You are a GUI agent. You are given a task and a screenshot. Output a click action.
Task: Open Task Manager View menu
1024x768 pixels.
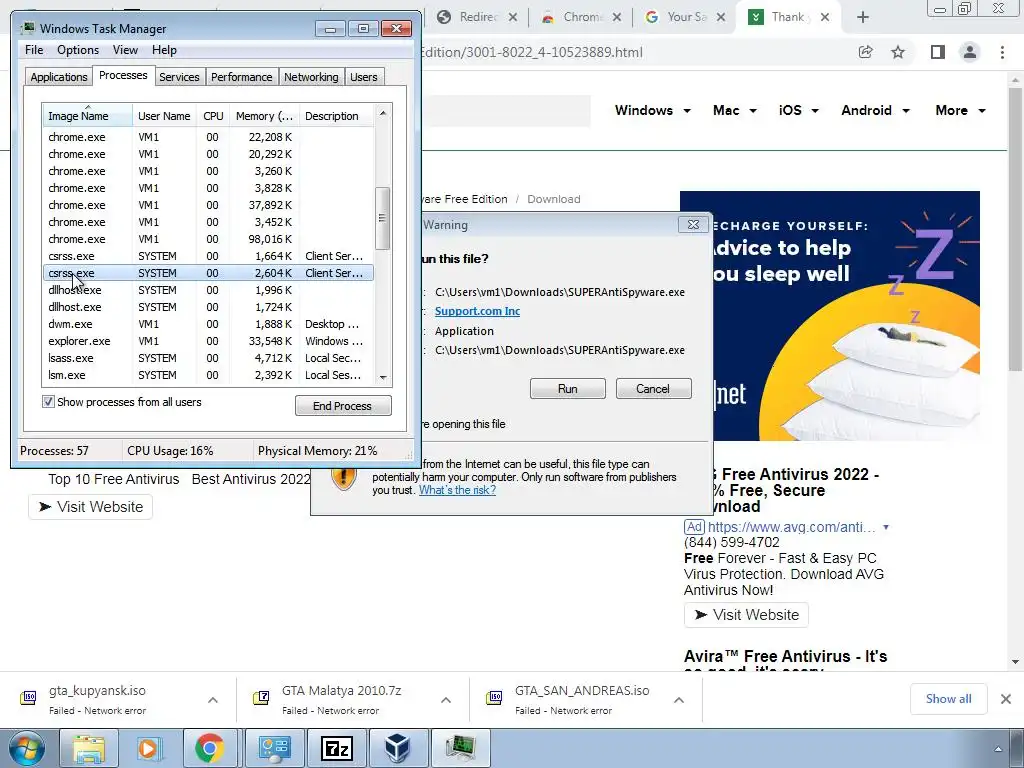(125, 50)
